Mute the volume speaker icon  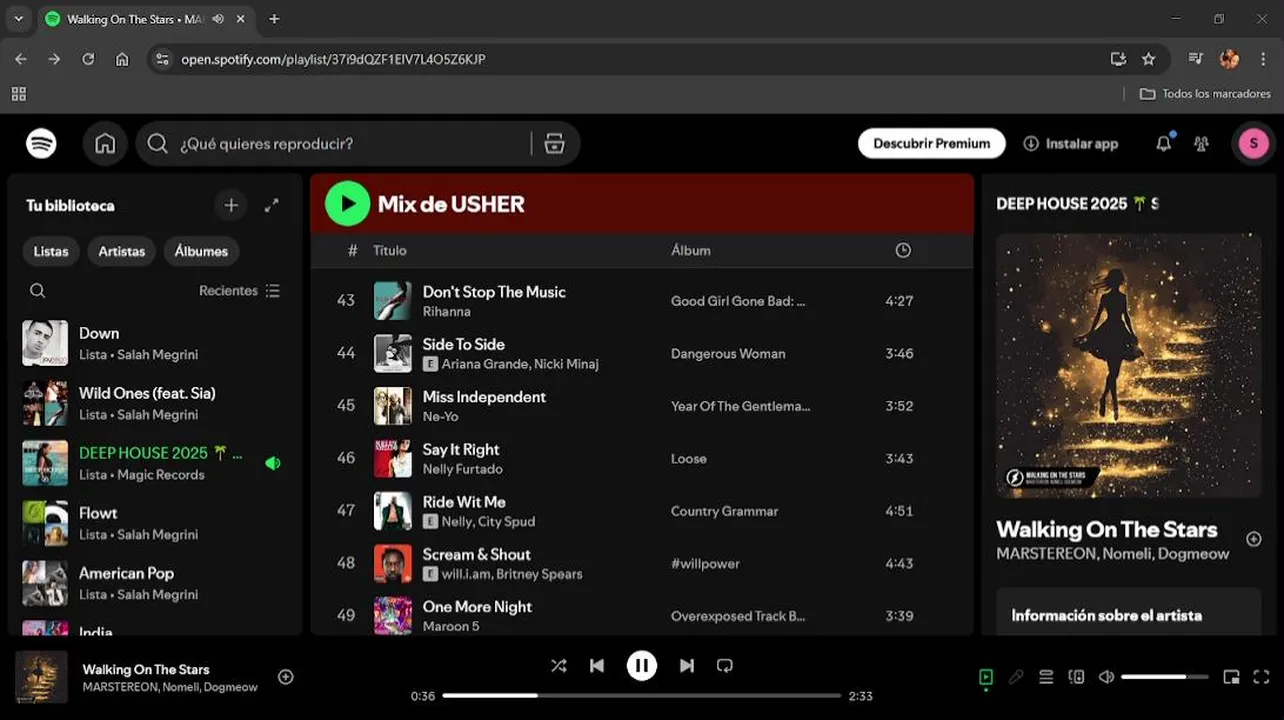point(1106,677)
